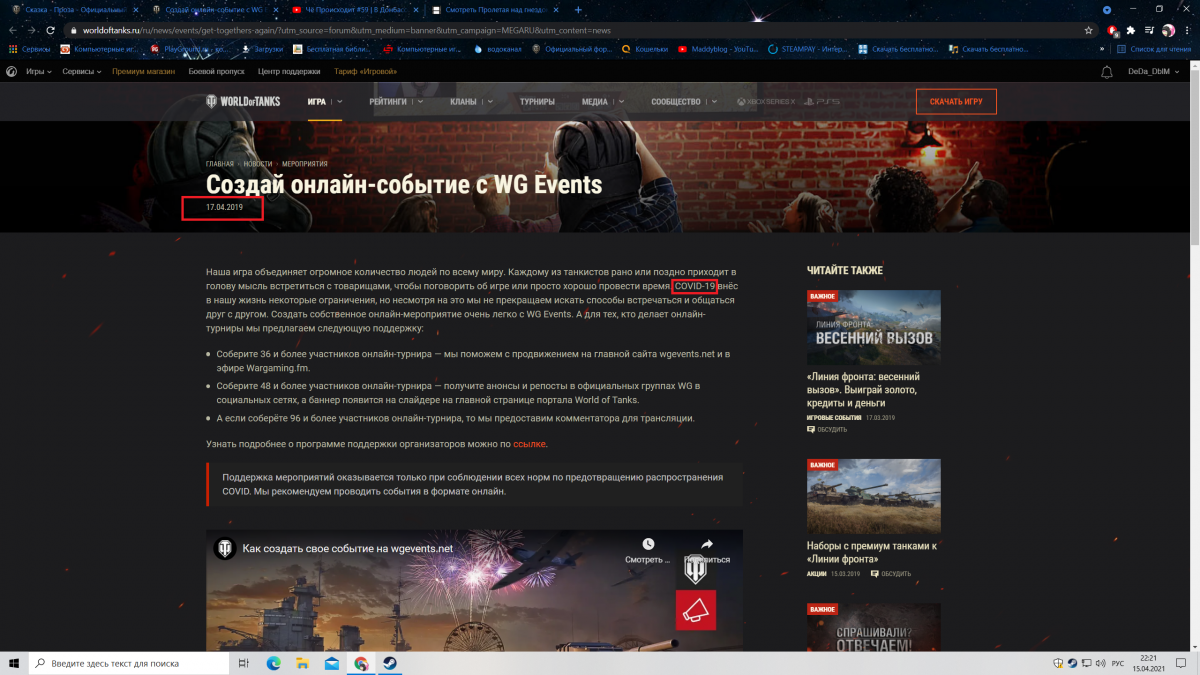The width and height of the screenshot is (1200, 675).
Task: Open the Премиум магазин link
Action: click(x=143, y=72)
